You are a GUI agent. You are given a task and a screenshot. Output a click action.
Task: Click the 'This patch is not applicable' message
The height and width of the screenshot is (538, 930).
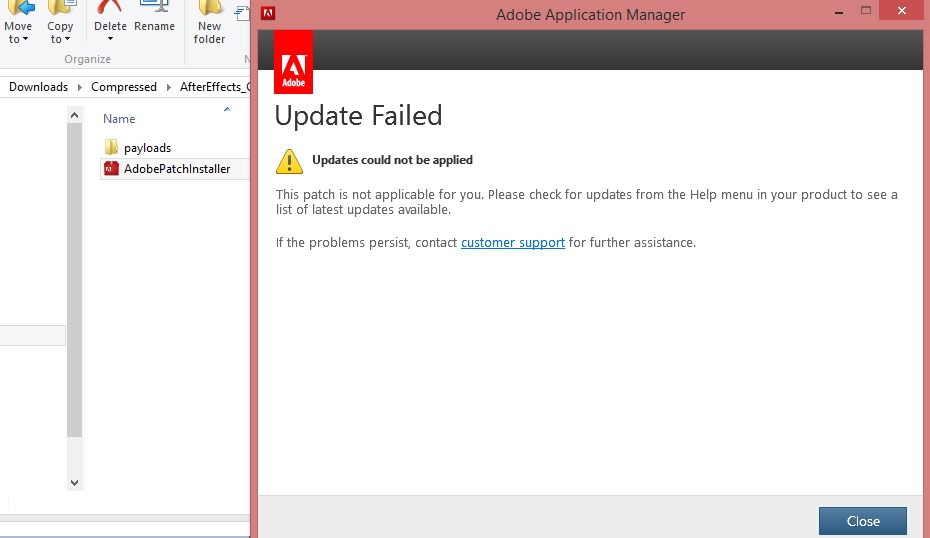click(586, 202)
